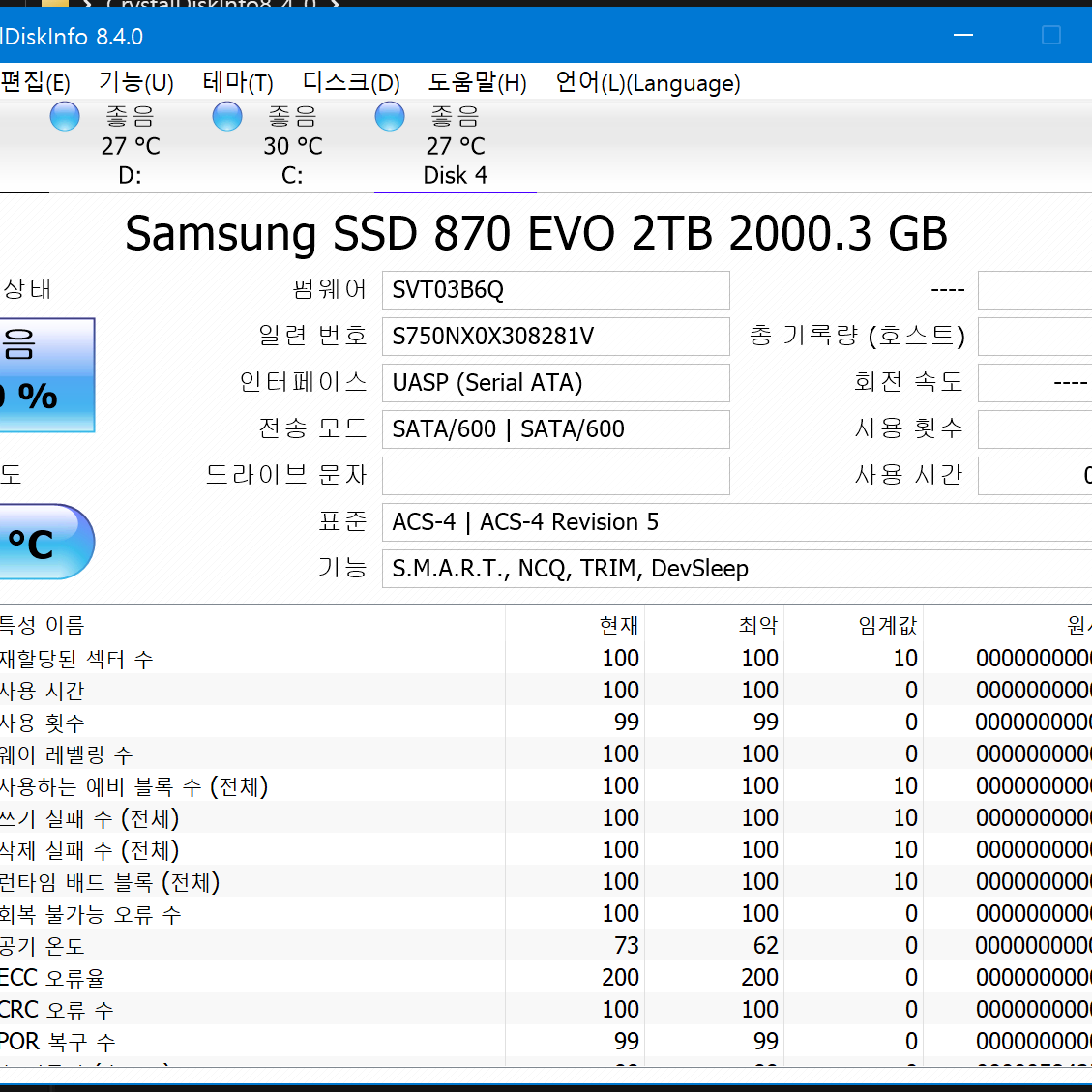Click the blue status orb for C: drive
Viewport: 1092px width, 1092px height.
click(x=227, y=116)
